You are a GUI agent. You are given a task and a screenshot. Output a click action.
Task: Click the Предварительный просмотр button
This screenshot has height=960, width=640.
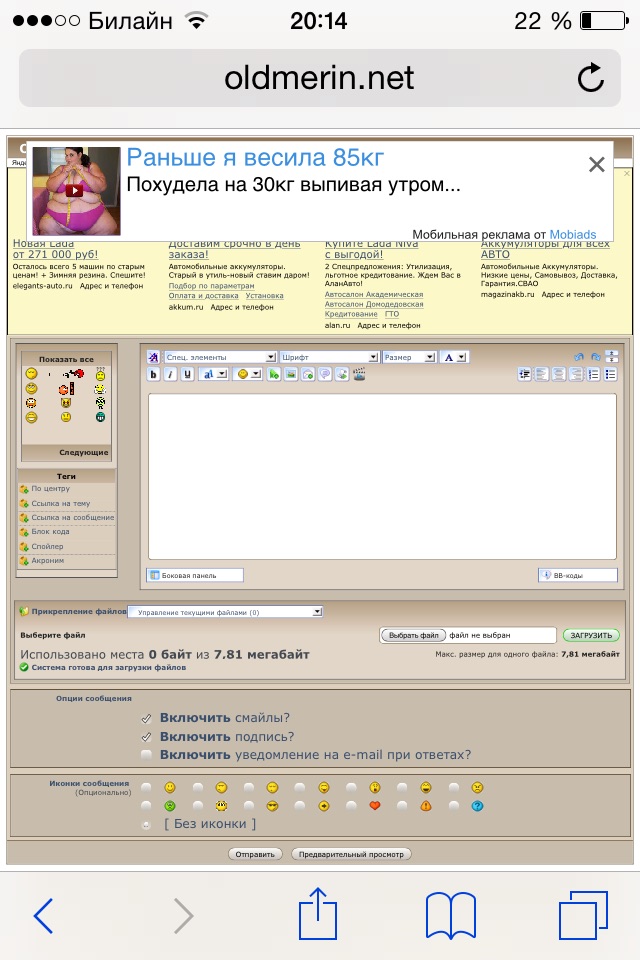[351, 854]
